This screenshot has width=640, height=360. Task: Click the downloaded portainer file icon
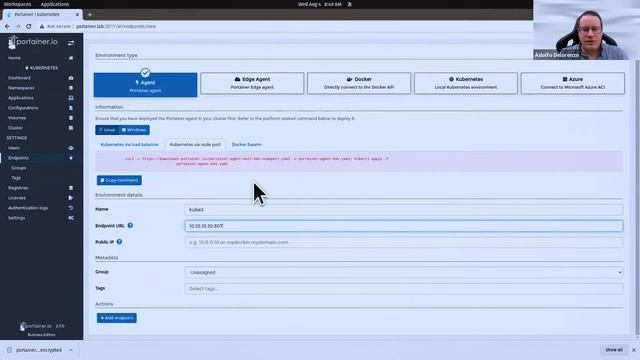point(9,350)
